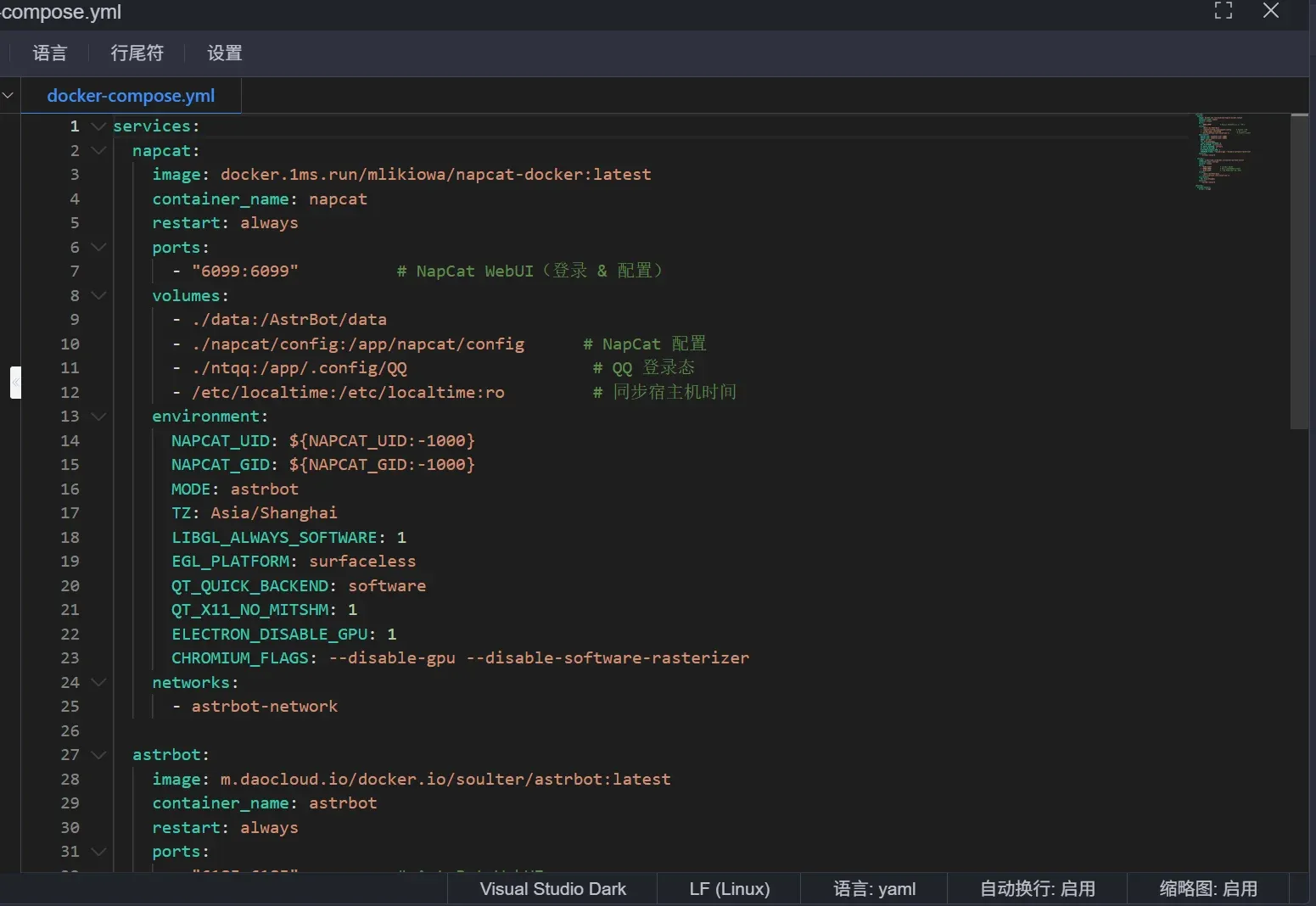Click the vertical scrollbar thumb
This screenshot has height=906, width=1316.
pos(1299,271)
